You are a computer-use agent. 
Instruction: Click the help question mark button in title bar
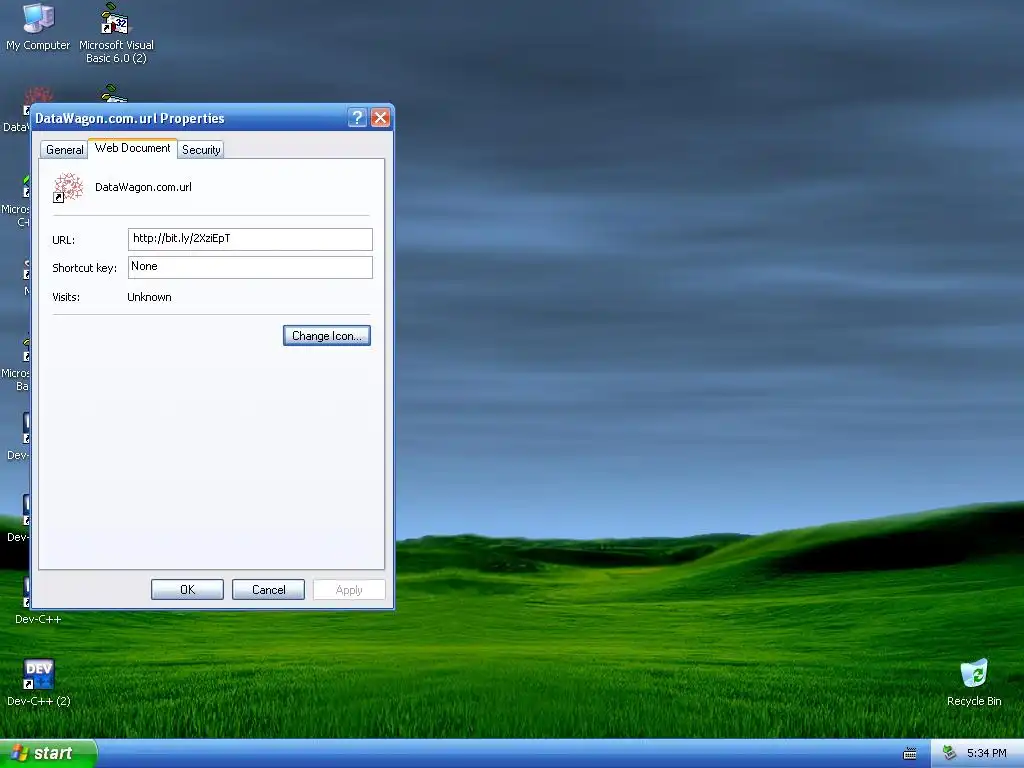point(357,118)
